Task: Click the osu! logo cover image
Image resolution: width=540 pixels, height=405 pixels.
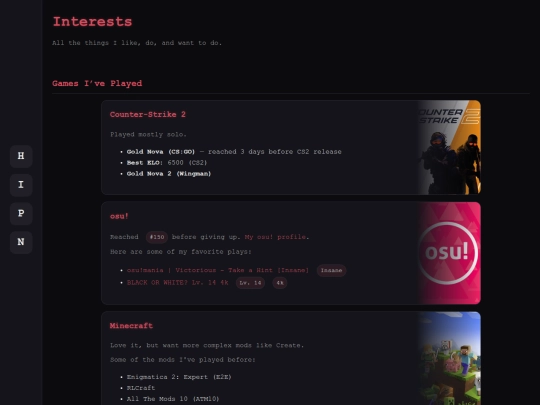Action: coord(449,253)
